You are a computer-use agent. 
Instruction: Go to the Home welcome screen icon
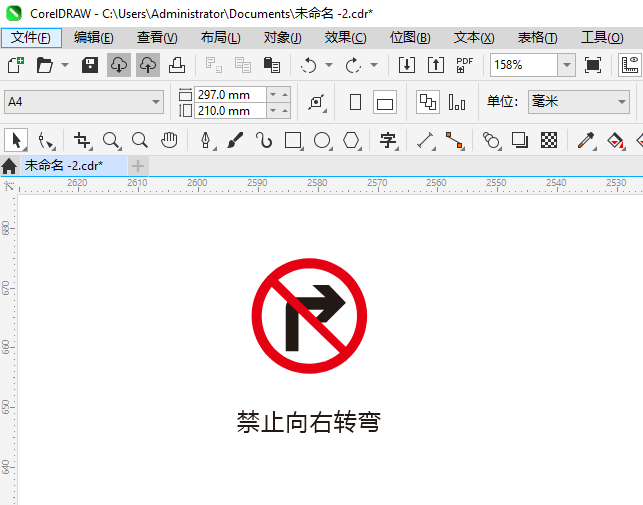tap(9, 166)
